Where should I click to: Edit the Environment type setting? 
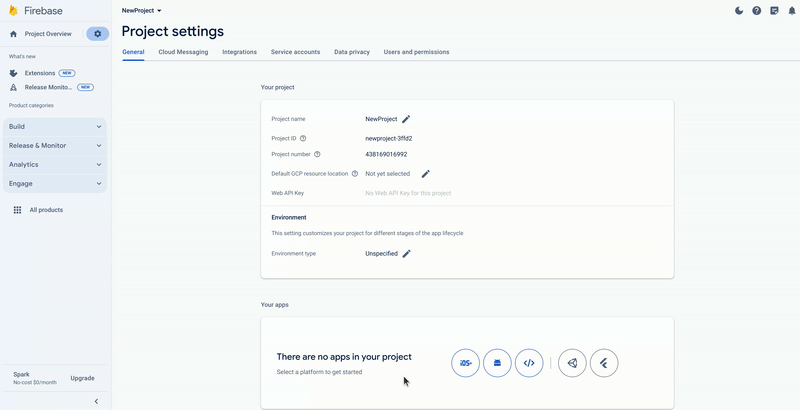406,254
